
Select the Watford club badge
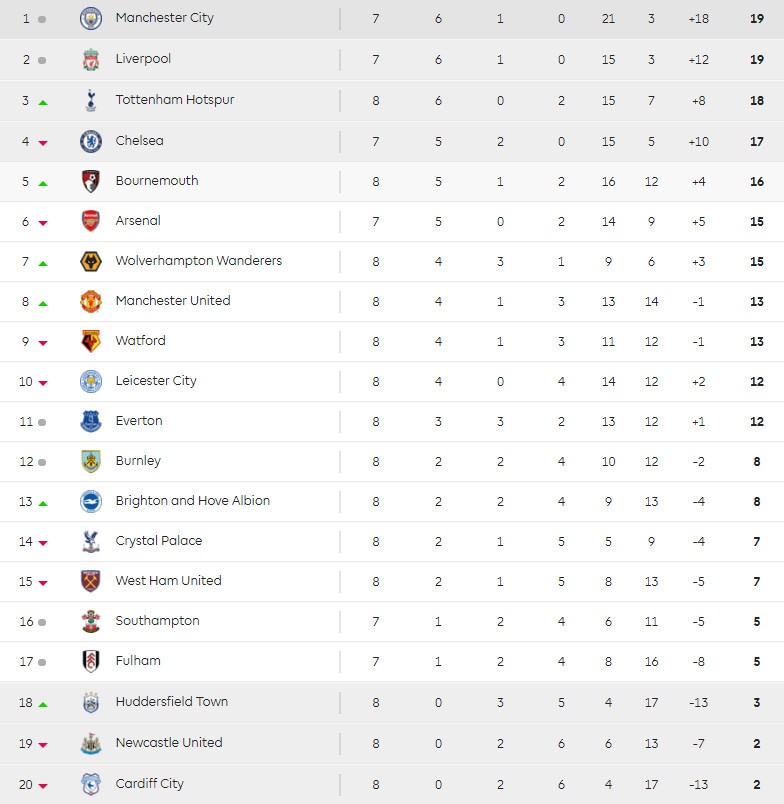91,341
